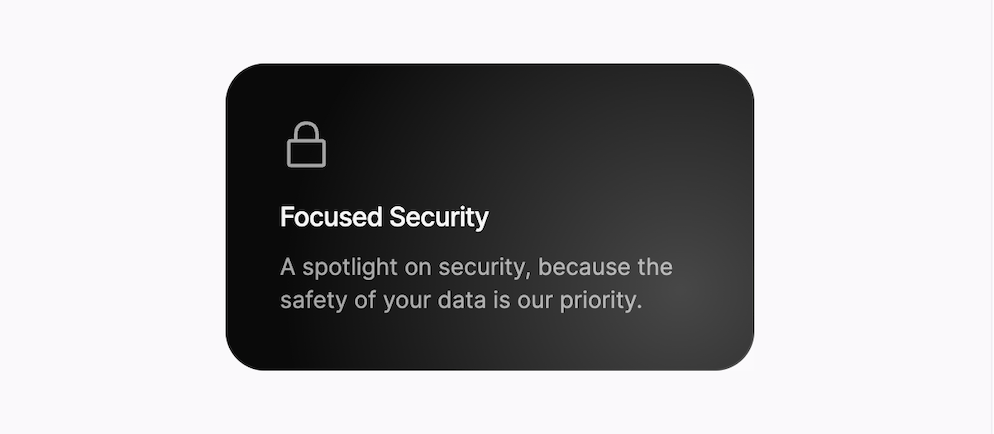
Task: Click the word "security," in the description
Action: tap(485, 268)
